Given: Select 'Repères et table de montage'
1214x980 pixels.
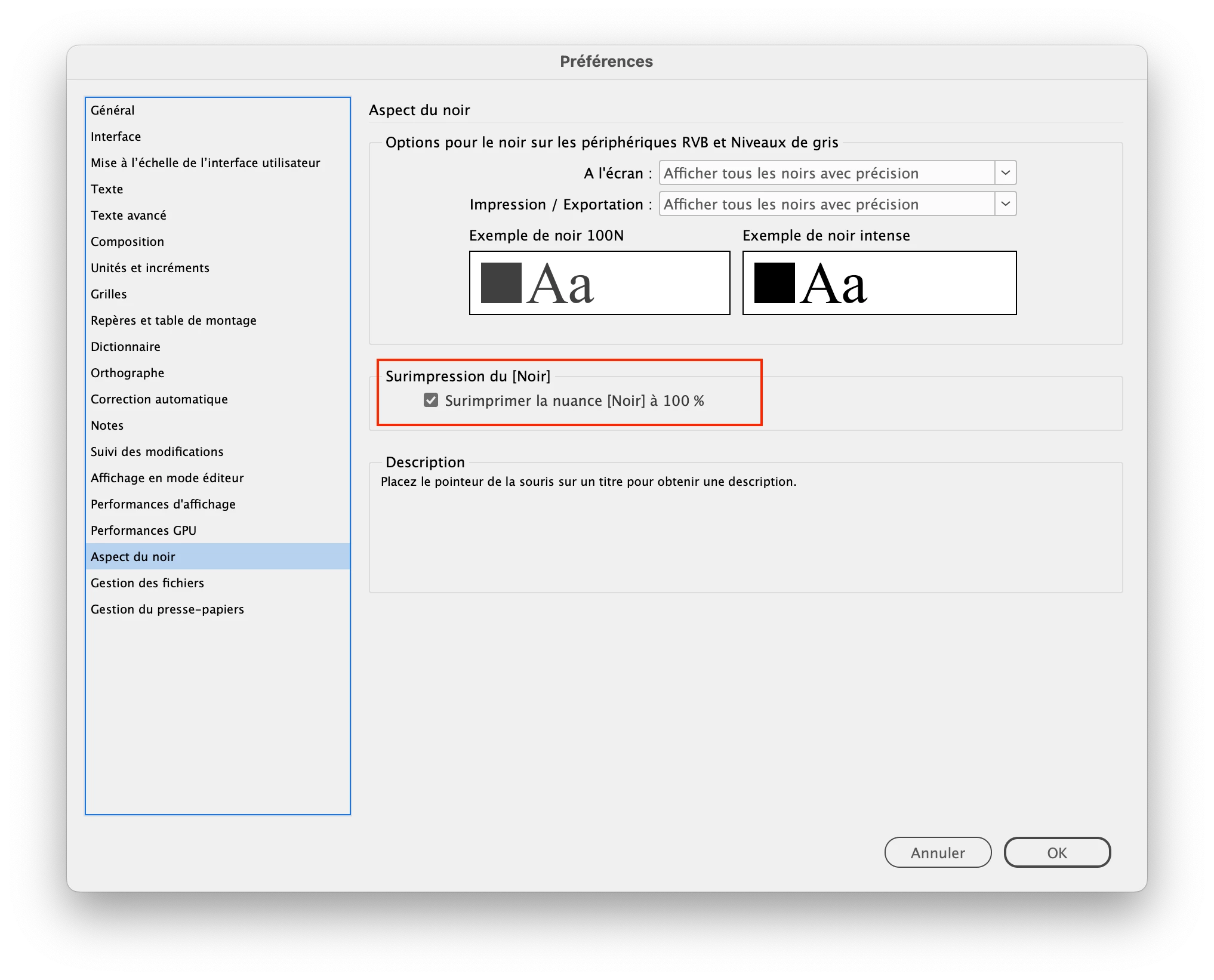Looking at the screenshot, I should click(x=173, y=320).
